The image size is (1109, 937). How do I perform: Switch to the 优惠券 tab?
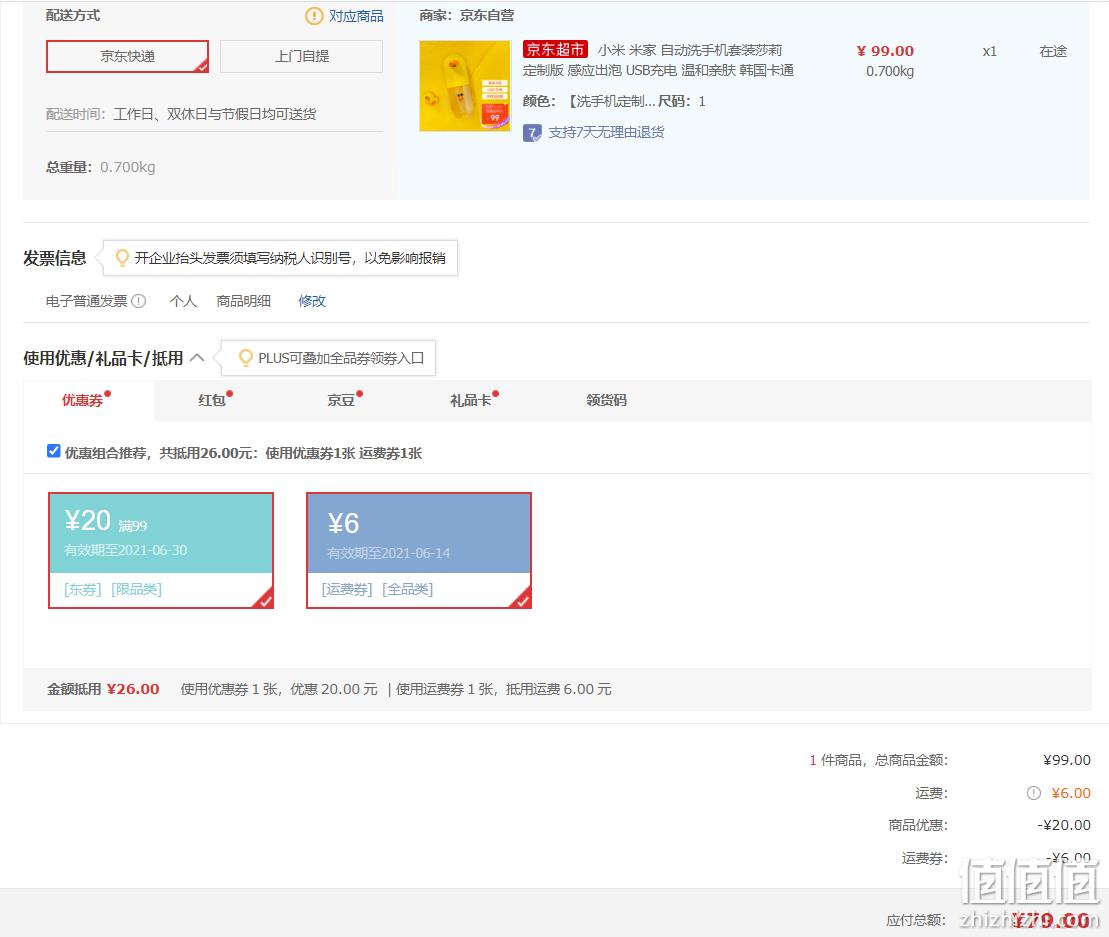pyautogui.click(x=83, y=400)
